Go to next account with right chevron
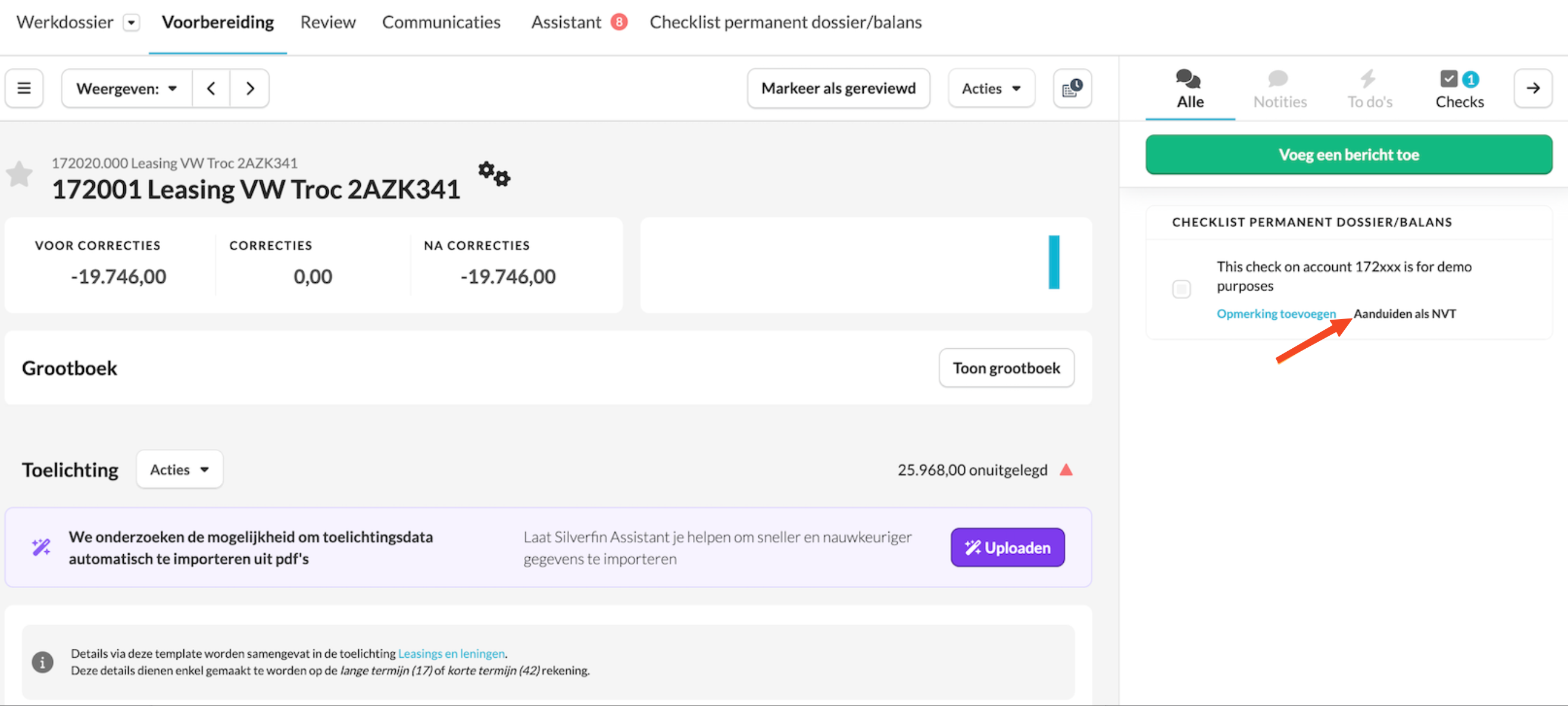 coord(249,88)
